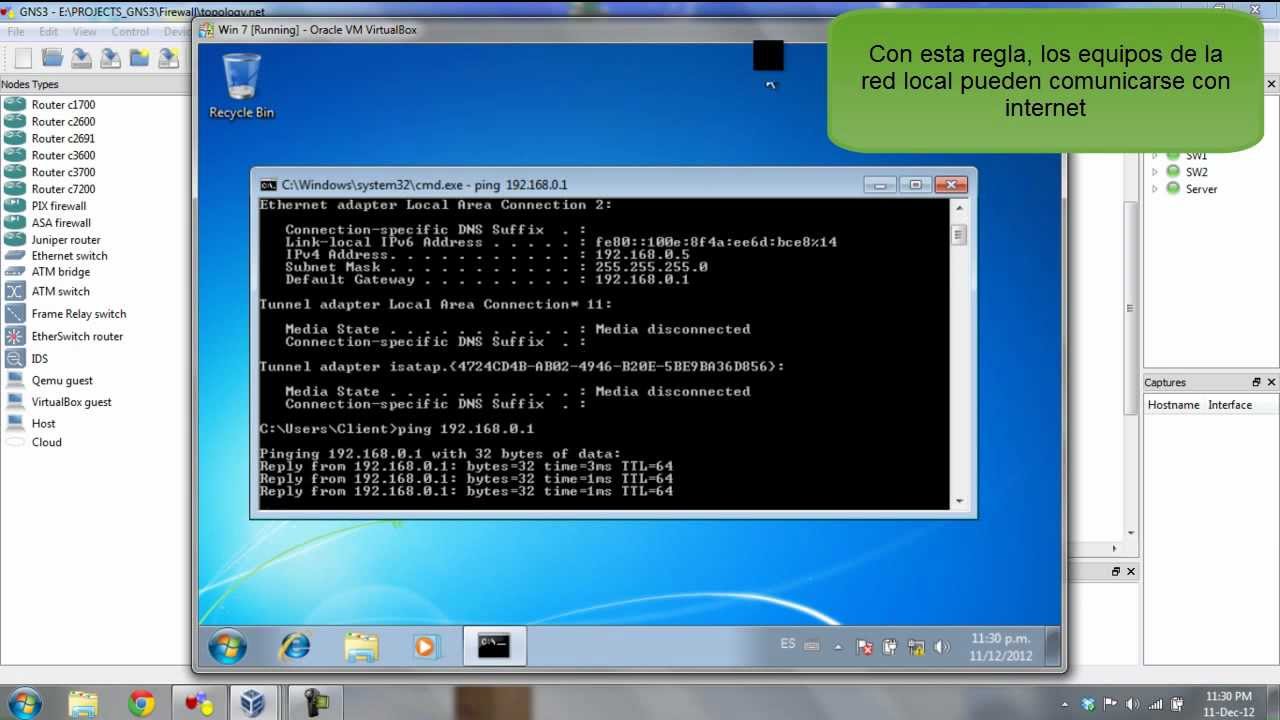Click Save project as icon in GNS3 toolbar

coord(110,58)
